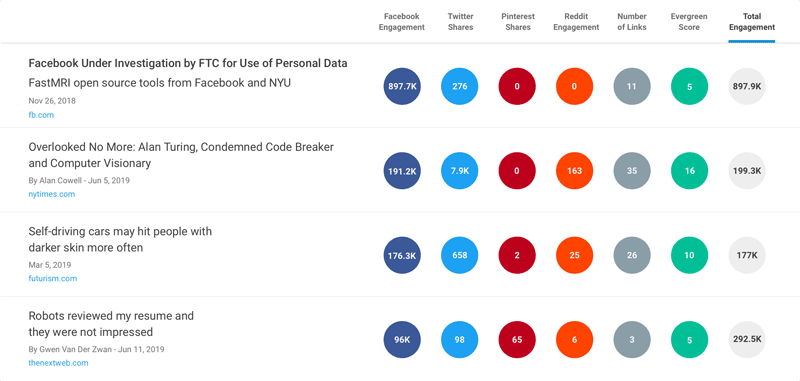
Task: Sort by Total Engagement column
Action: (752, 22)
